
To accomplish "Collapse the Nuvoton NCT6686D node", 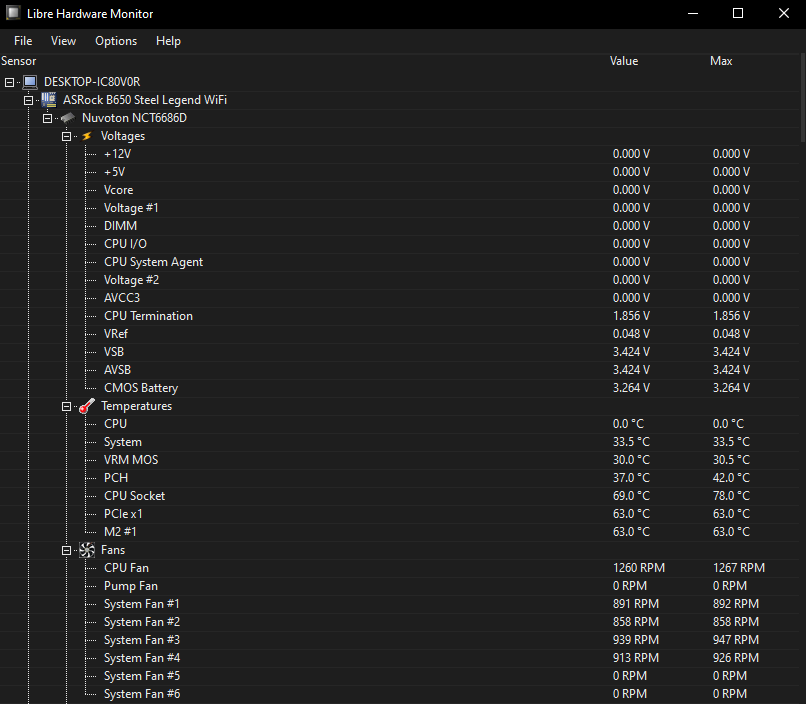I will click(x=48, y=118).
